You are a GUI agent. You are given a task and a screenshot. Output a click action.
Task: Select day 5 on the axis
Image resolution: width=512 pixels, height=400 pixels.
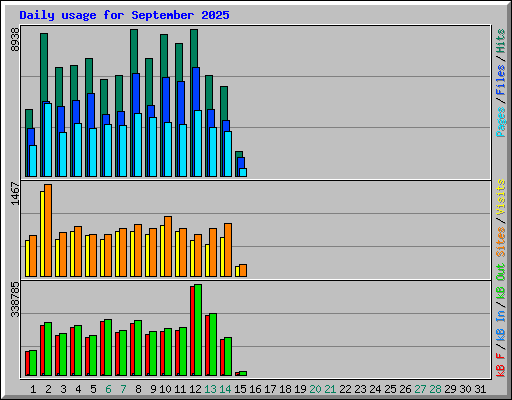tap(93, 389)
